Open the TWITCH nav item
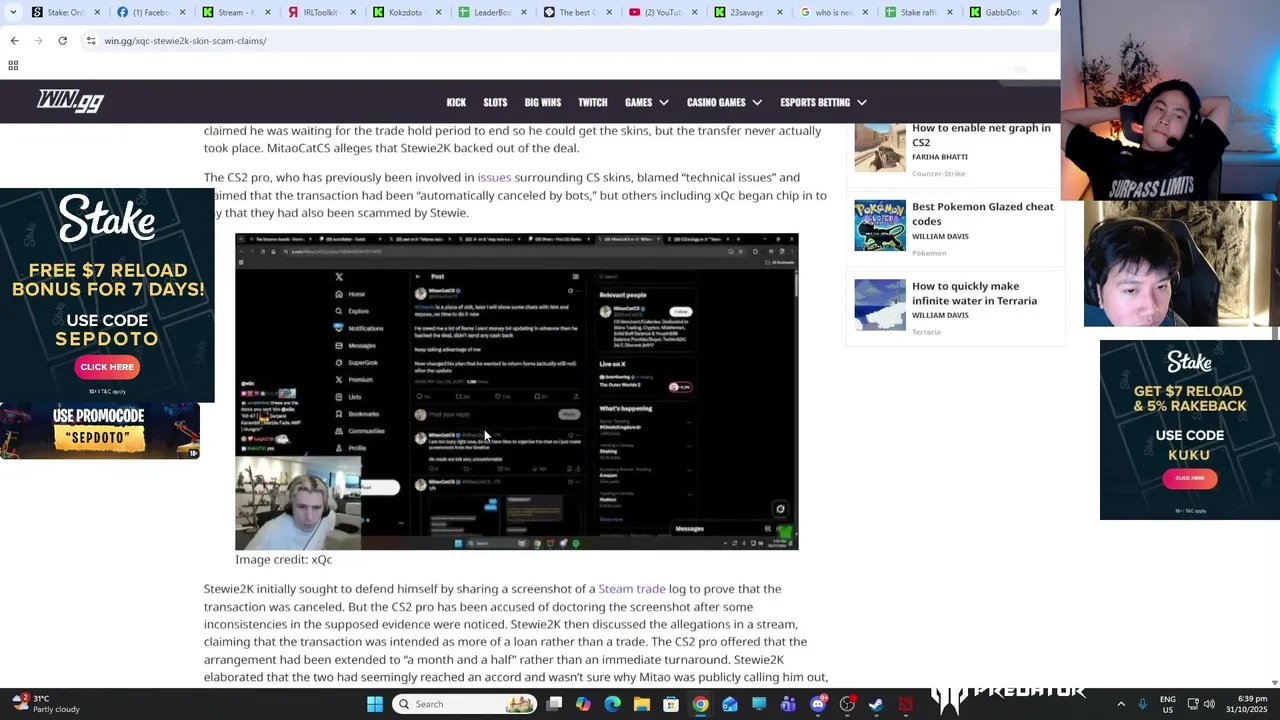 [x=592, y=102]
